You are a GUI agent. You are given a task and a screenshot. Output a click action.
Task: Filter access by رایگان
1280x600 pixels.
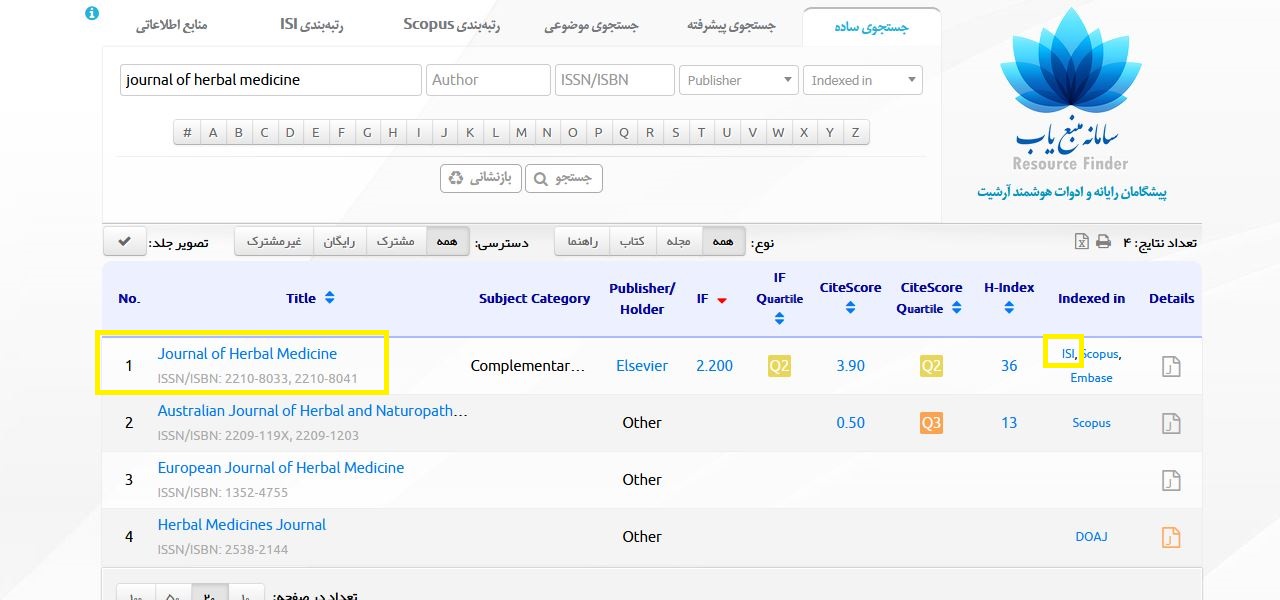coord(340,241)
